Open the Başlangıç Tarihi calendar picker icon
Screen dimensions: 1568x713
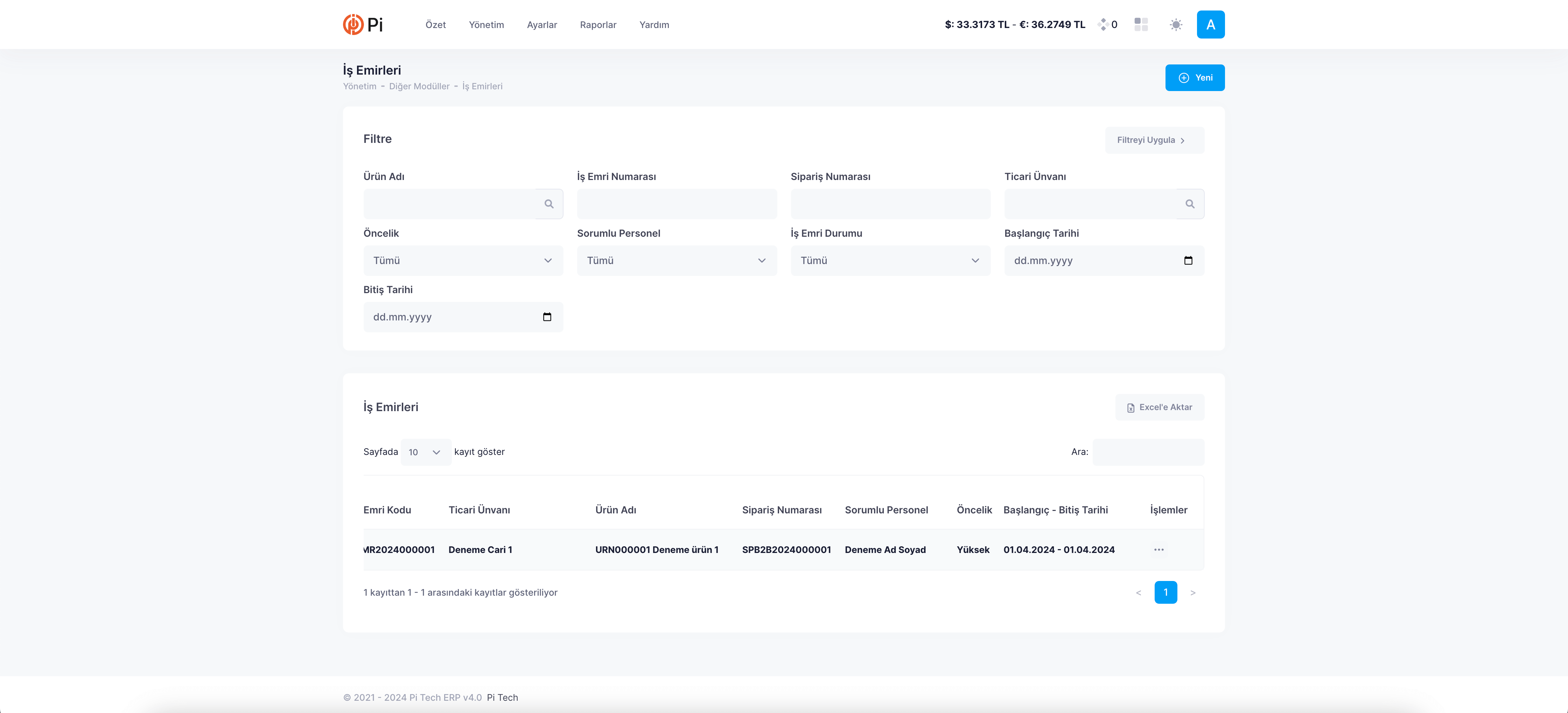click(x=1188, y=261)
